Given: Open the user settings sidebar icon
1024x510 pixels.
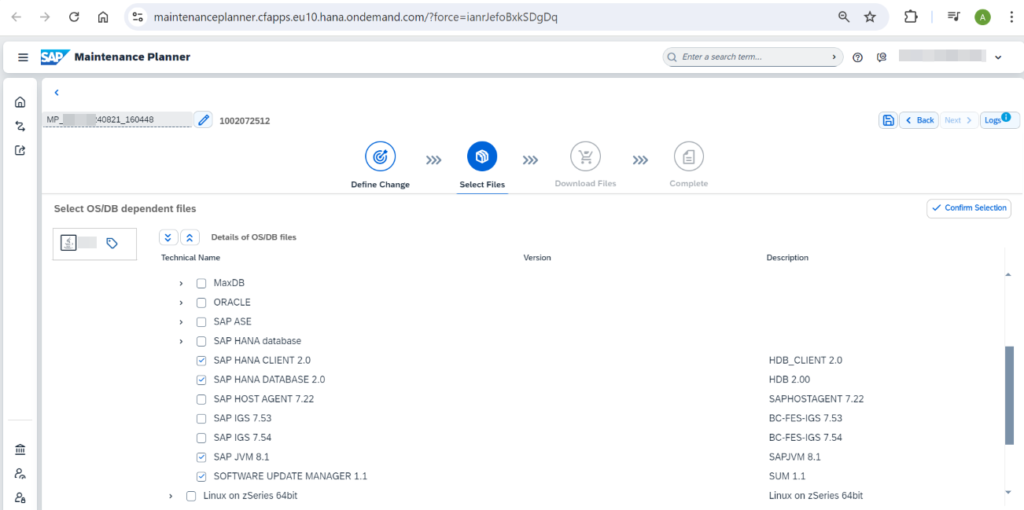Looking at the screenshot, I should pos(20,474).
